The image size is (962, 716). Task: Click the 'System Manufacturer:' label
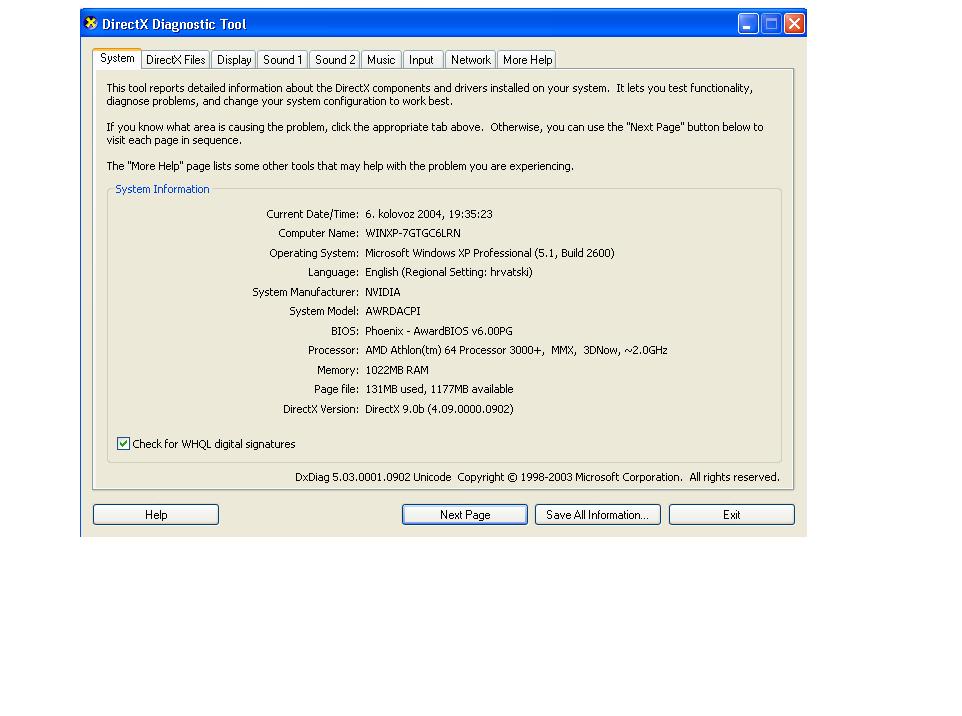306,292
